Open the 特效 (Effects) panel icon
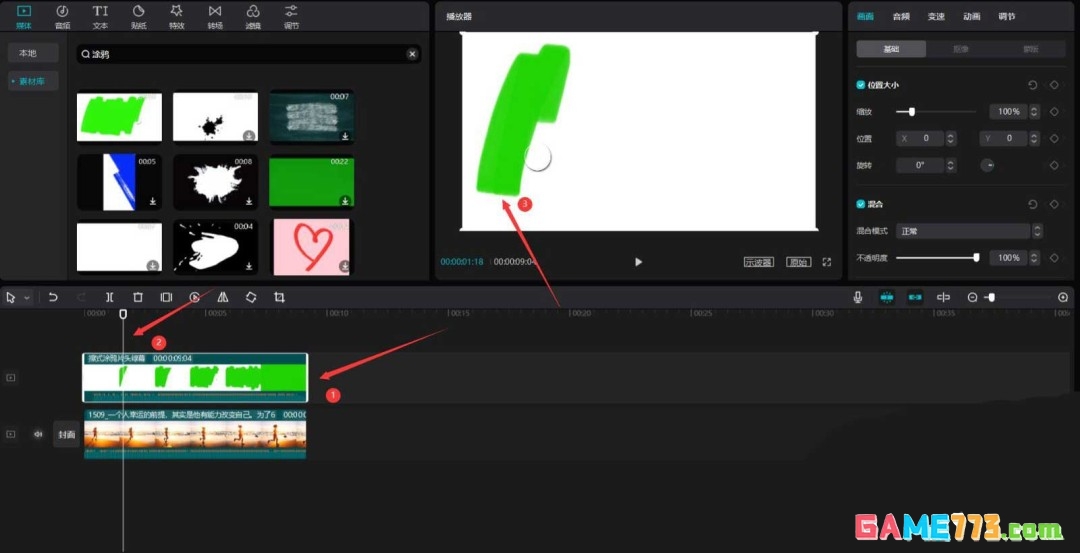 (x=176, y=15)
